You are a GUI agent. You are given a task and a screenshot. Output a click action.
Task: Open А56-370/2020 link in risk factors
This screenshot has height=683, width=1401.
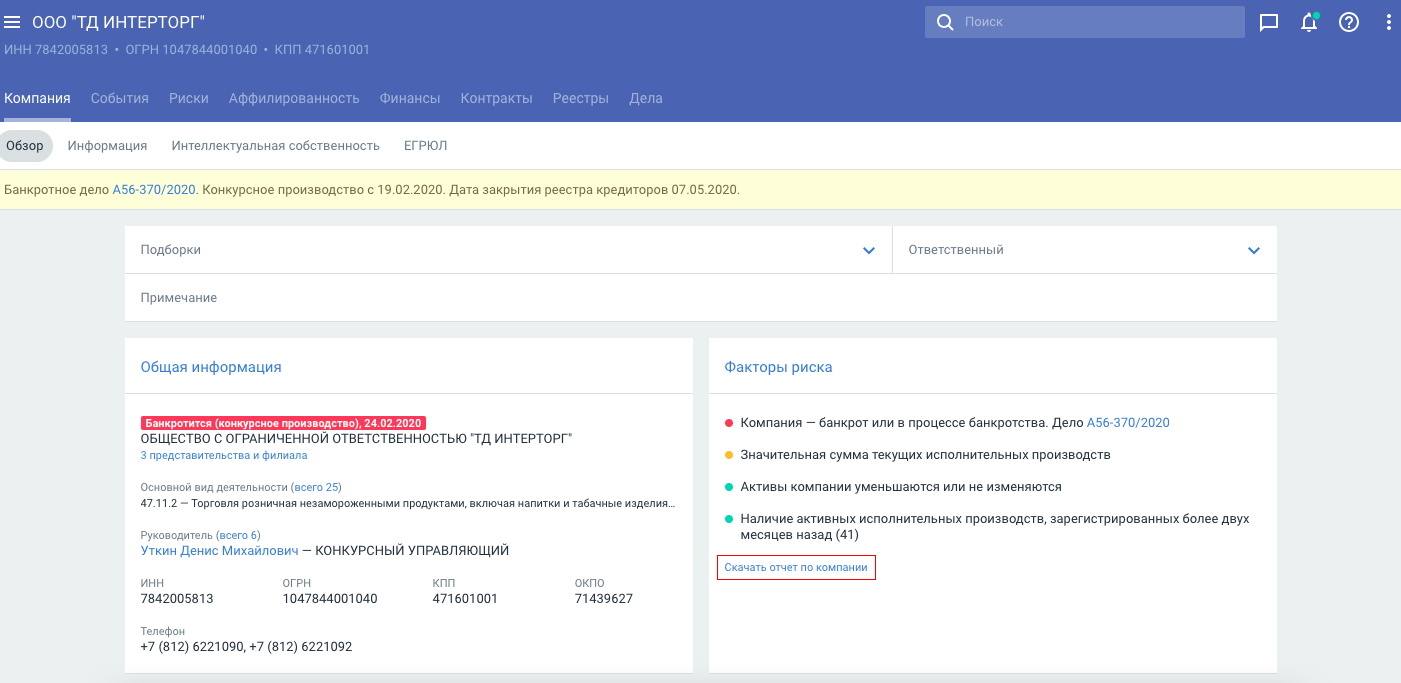1128,423
